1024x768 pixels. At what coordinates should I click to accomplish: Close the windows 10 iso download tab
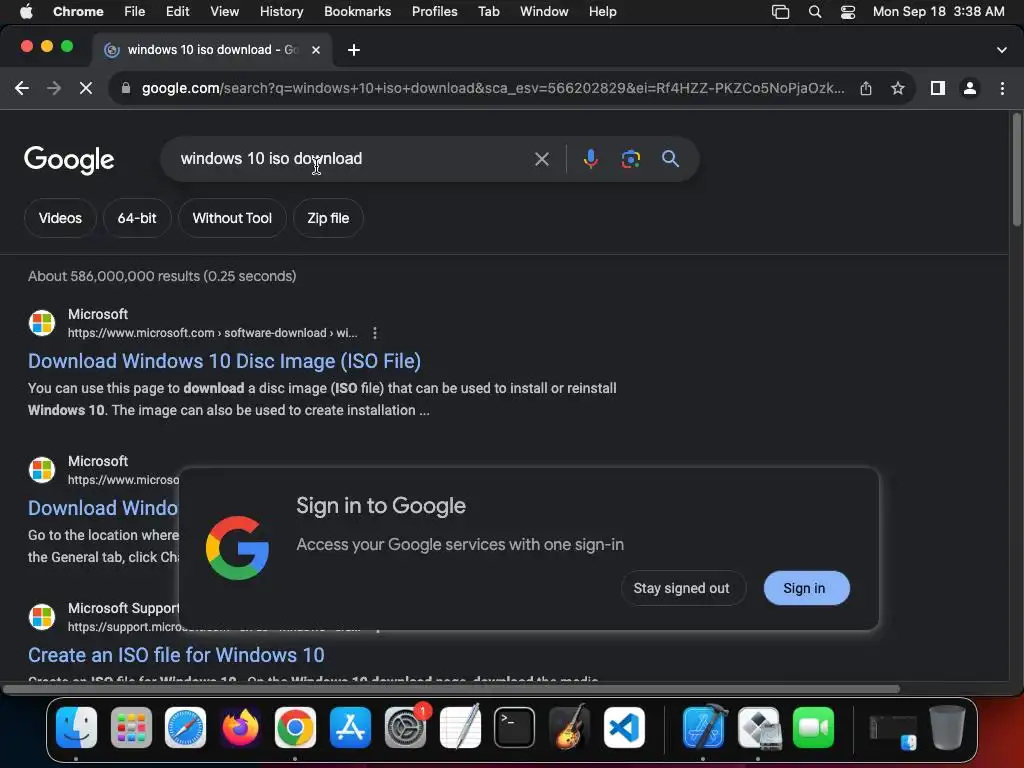[316, 50]
